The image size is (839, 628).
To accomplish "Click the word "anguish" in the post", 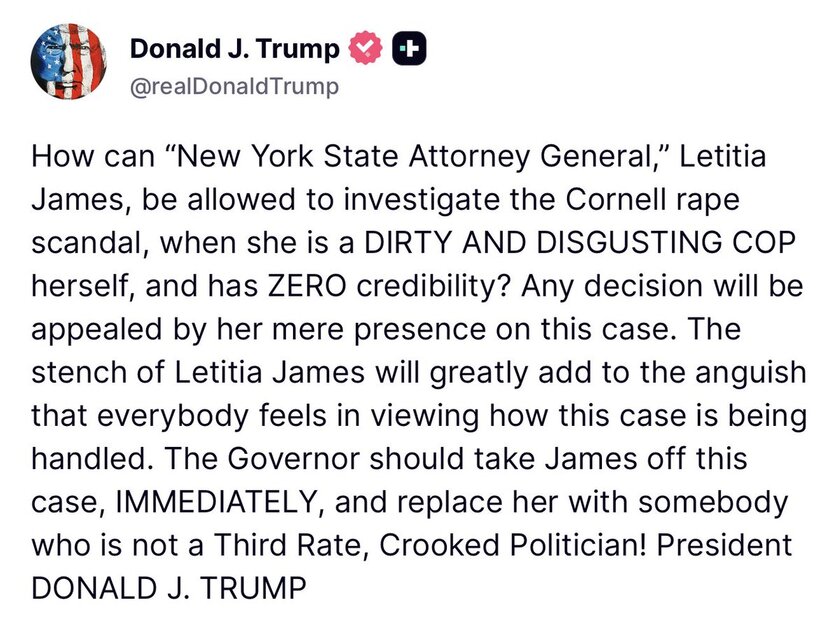I will [751, 374].
